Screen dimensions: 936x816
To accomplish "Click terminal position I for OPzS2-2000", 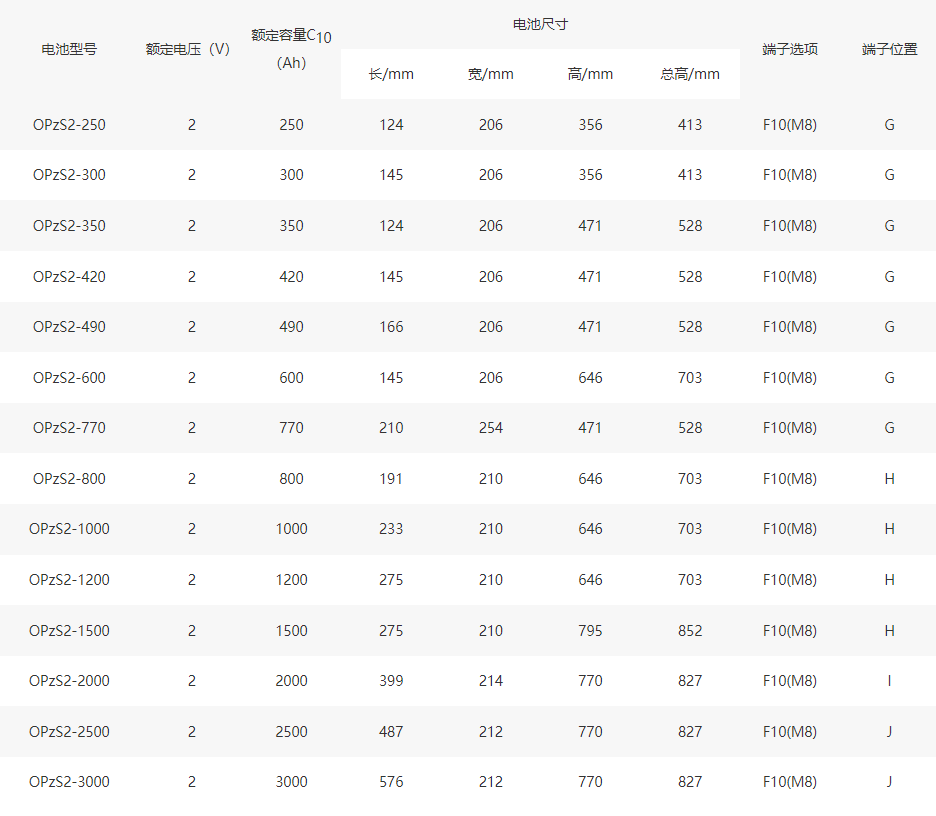I will pos(889,681).
